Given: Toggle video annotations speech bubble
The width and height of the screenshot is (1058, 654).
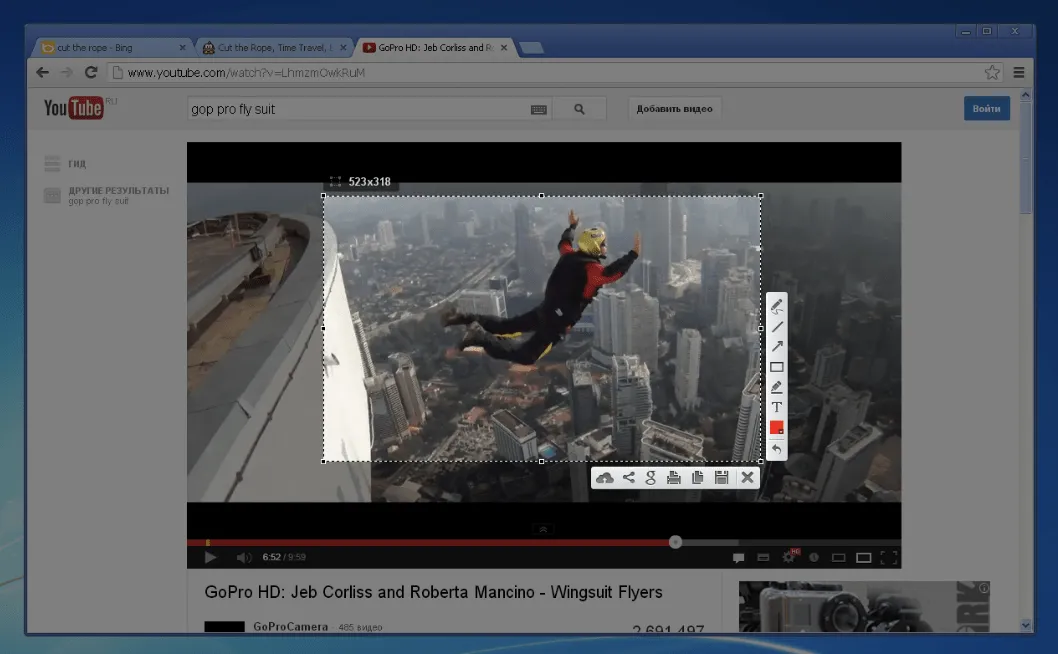Looking at the screenshot, I should pyautogui.click(x=738, y=557).
